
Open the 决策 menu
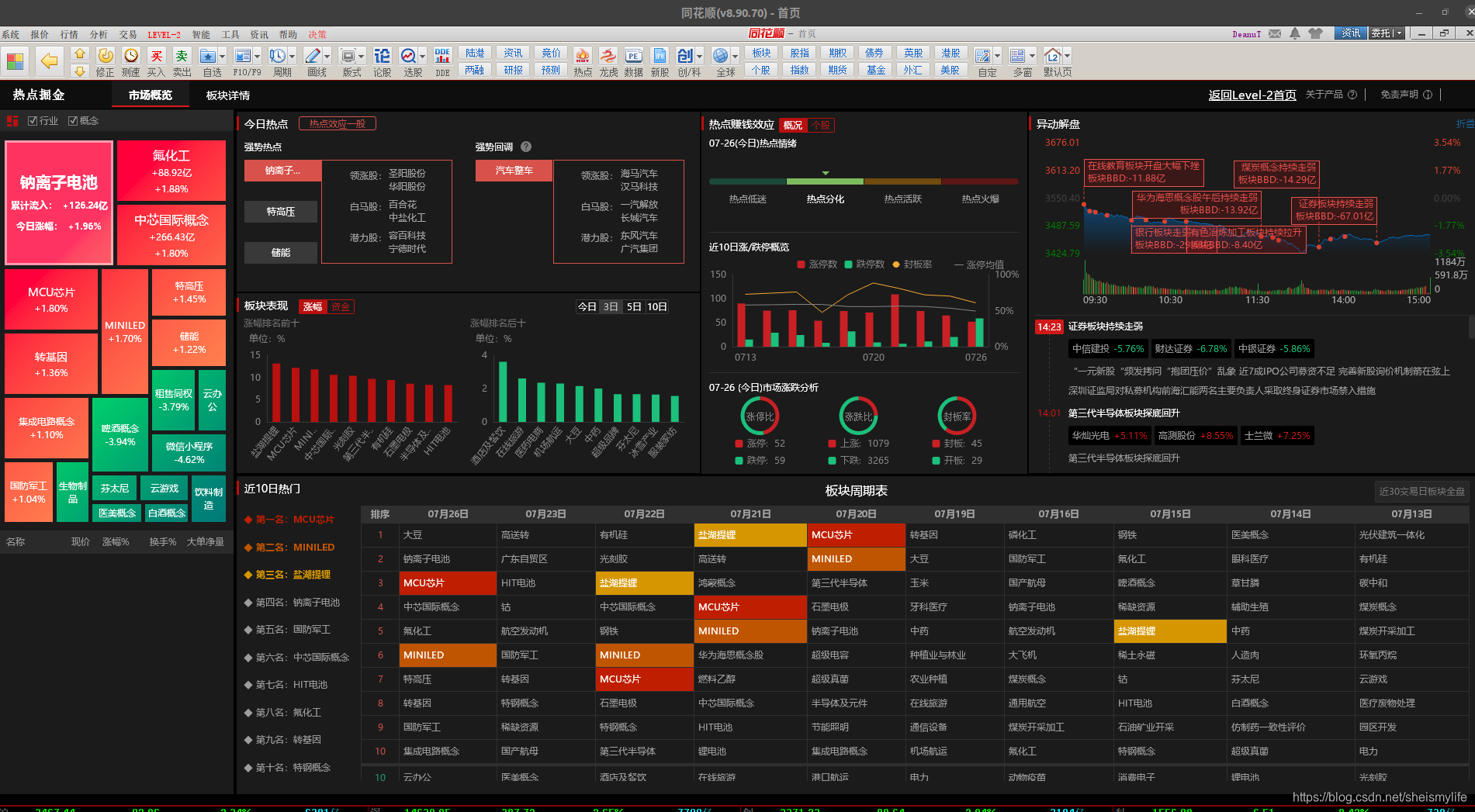click(317, 35)
